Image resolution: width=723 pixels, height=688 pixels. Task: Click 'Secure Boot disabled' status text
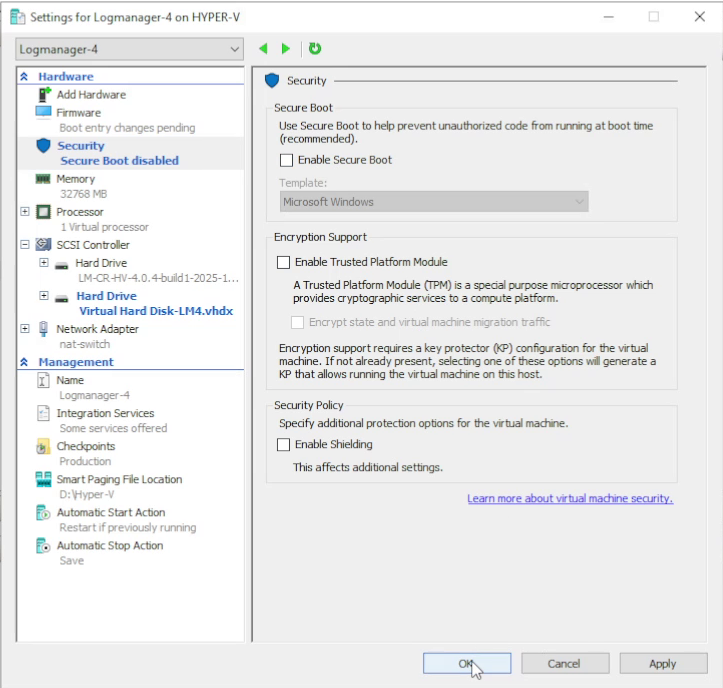coord(119,160)
